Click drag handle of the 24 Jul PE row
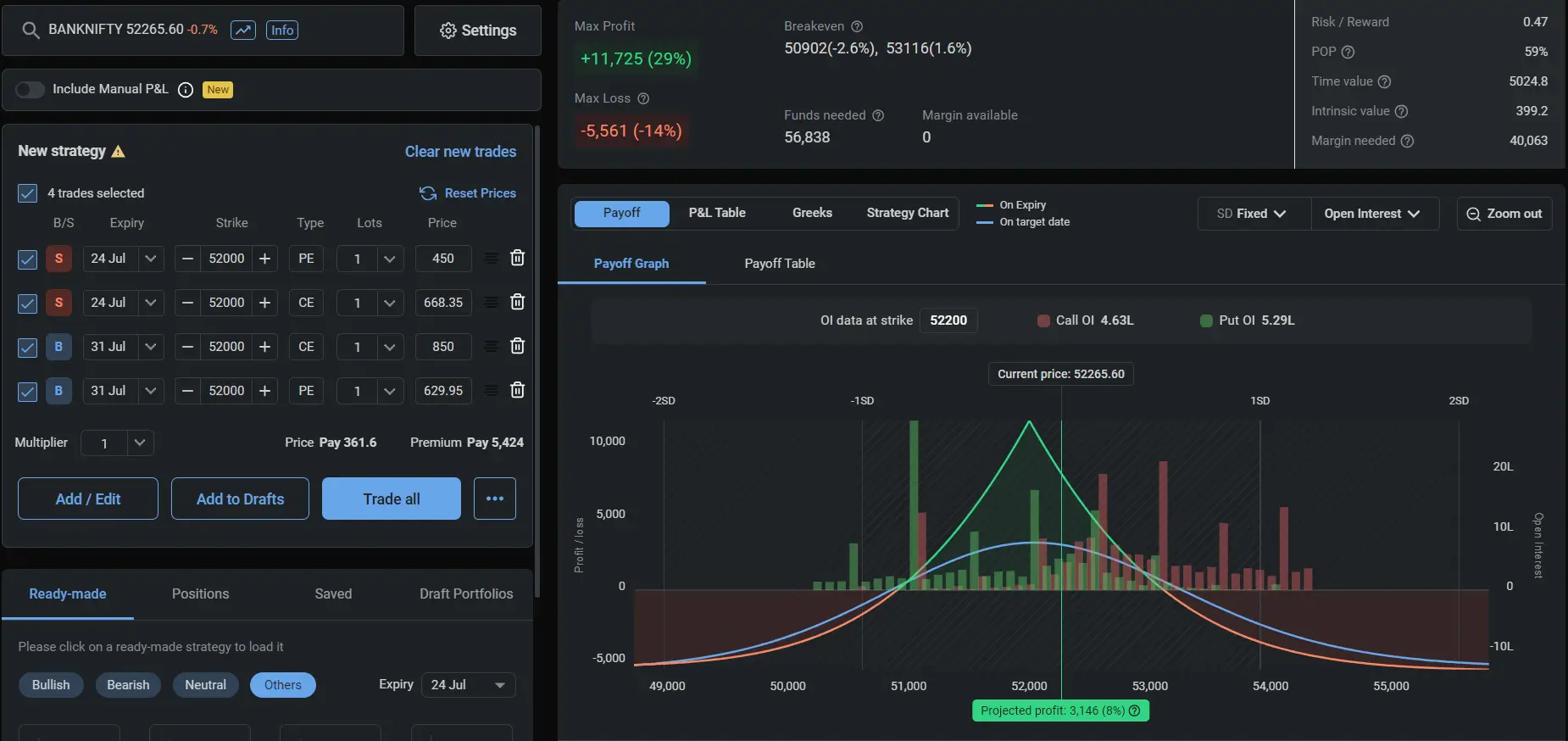Viewport: 1568px width, 741px height. 491,258
